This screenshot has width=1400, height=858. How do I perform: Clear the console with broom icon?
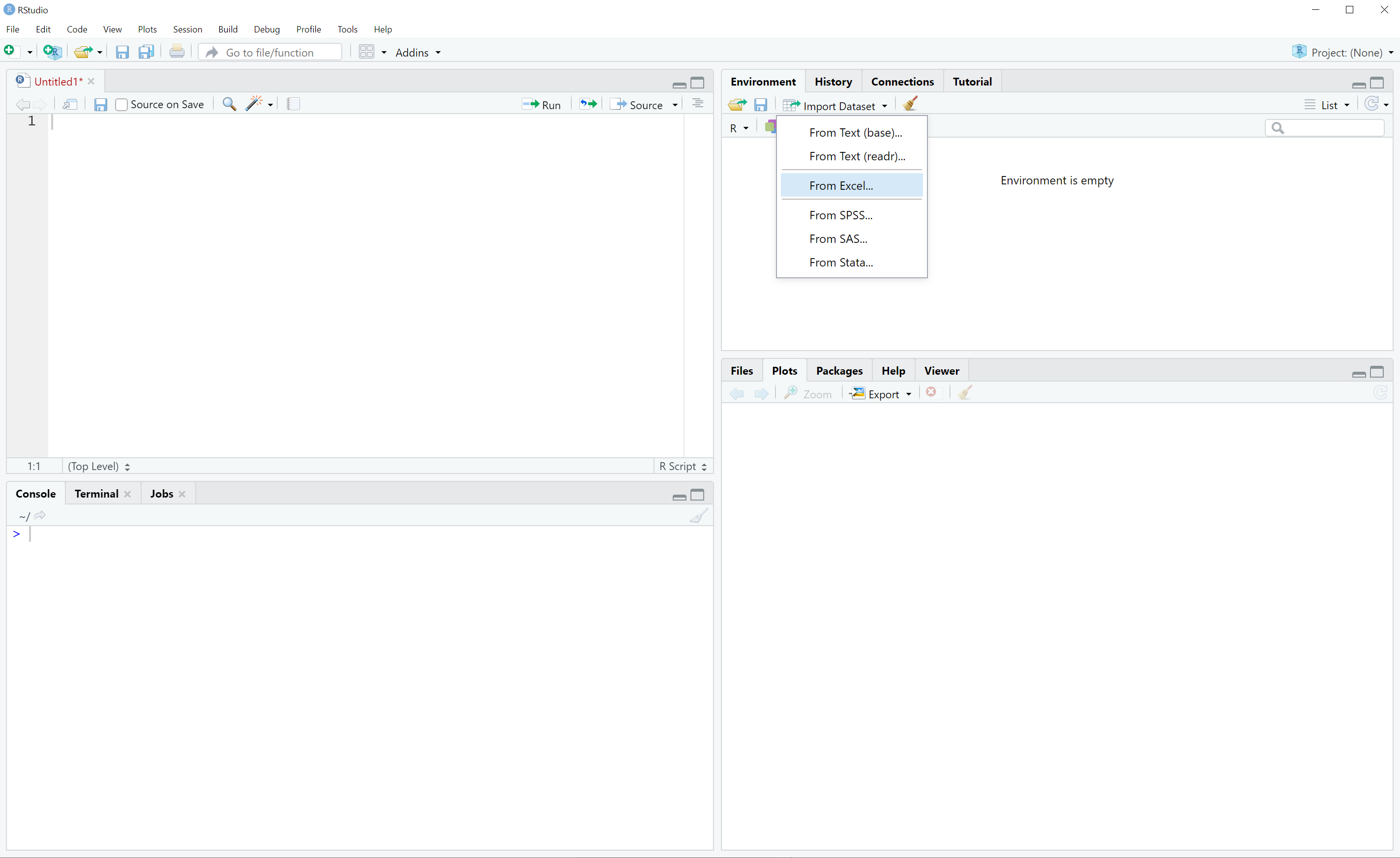pyautogui.click(x=698, y=516)
